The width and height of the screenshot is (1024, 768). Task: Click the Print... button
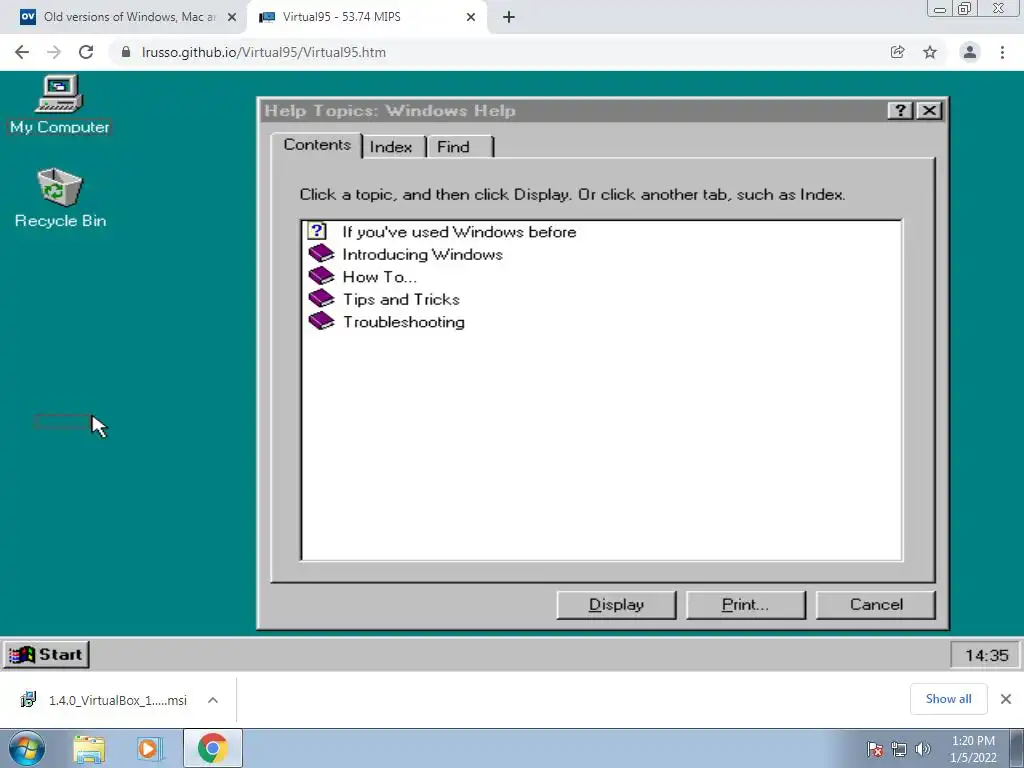[746, 605]
